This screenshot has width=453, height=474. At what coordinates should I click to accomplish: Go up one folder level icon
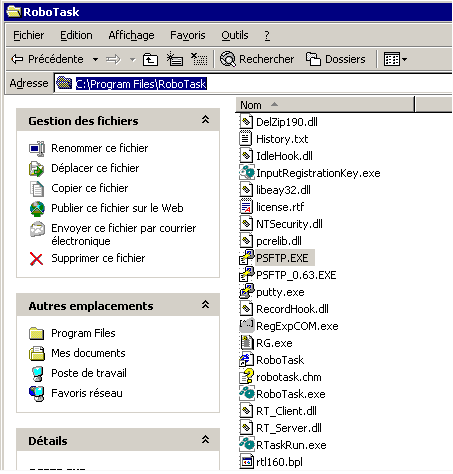[150, 60]
